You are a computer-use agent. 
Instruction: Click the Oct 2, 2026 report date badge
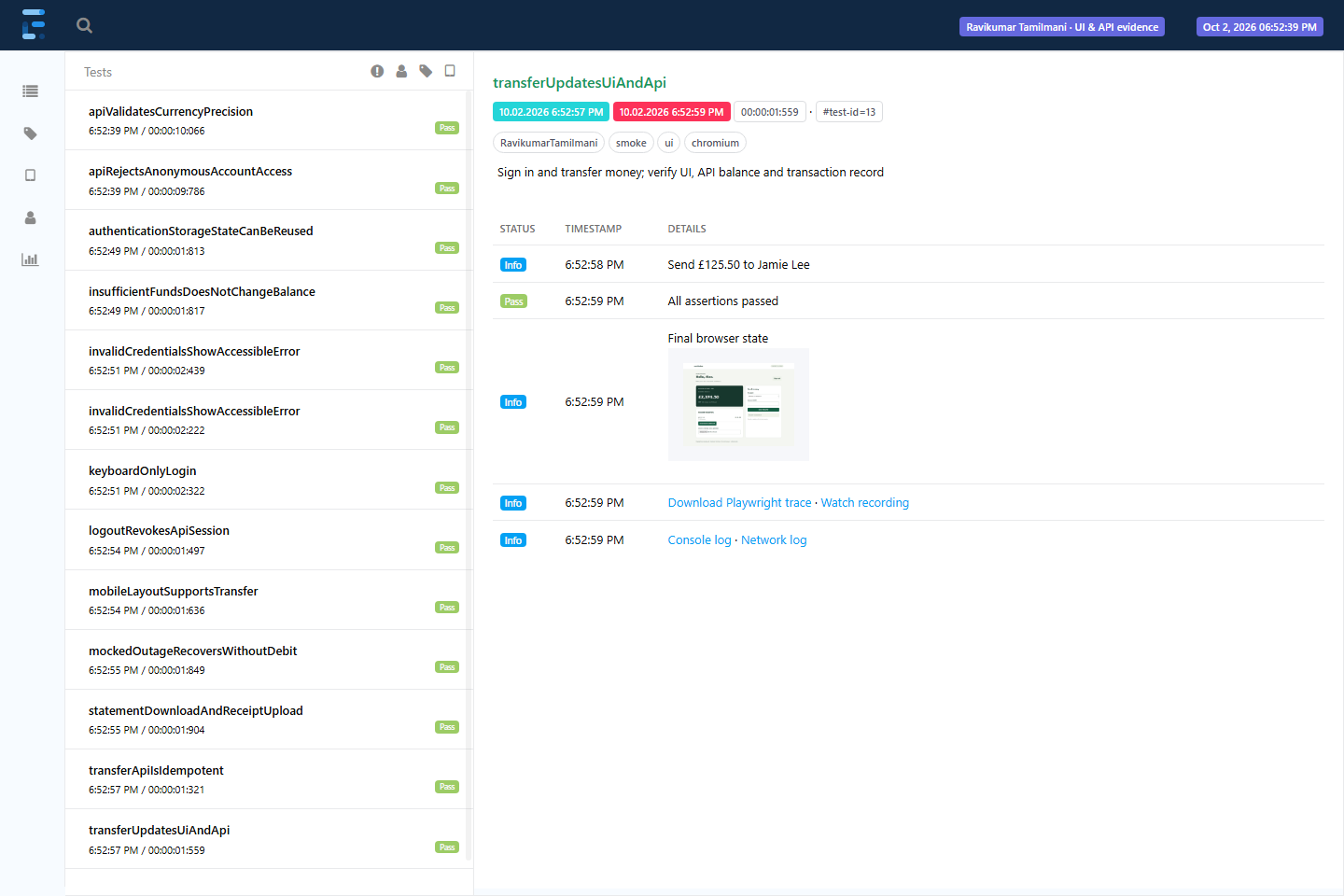click(1259, 27)
